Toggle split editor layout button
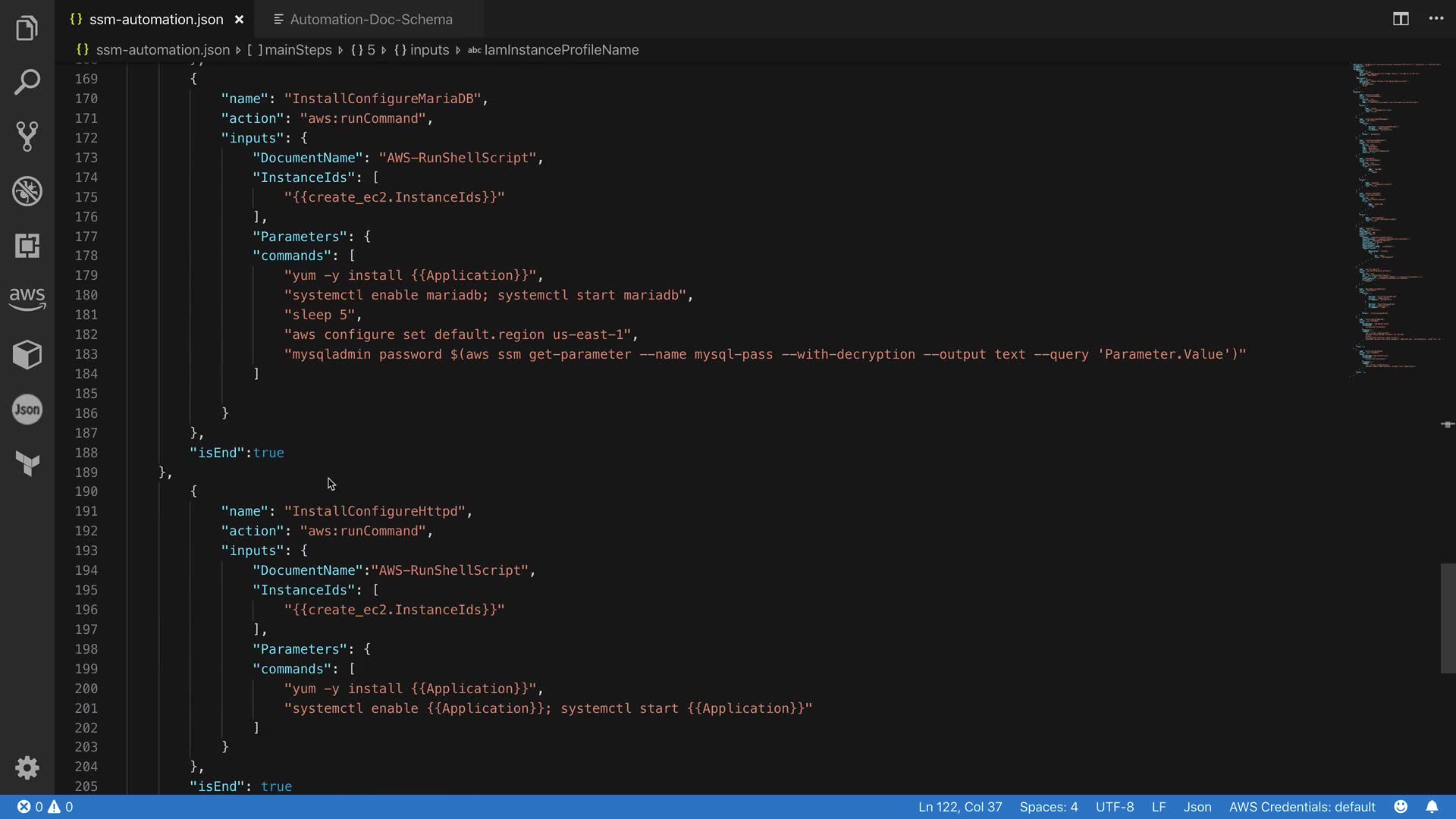Screen dimensions: 1456x819 [x=1401, y=19]
